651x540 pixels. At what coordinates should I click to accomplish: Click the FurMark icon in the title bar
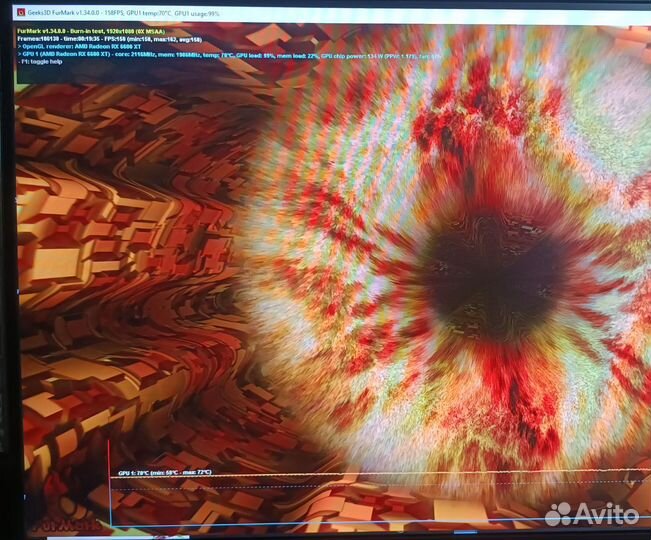point(20,12)
